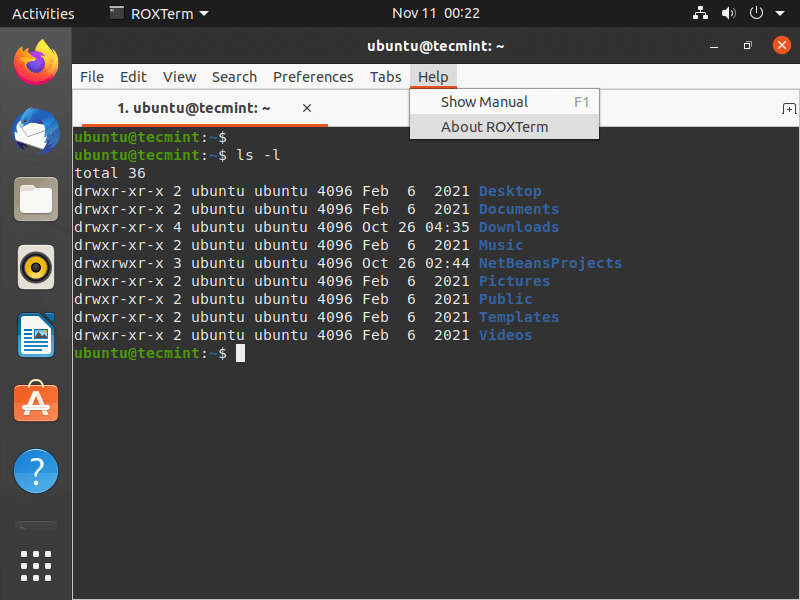Open the calendar via the clock

[x=436, y=13]
